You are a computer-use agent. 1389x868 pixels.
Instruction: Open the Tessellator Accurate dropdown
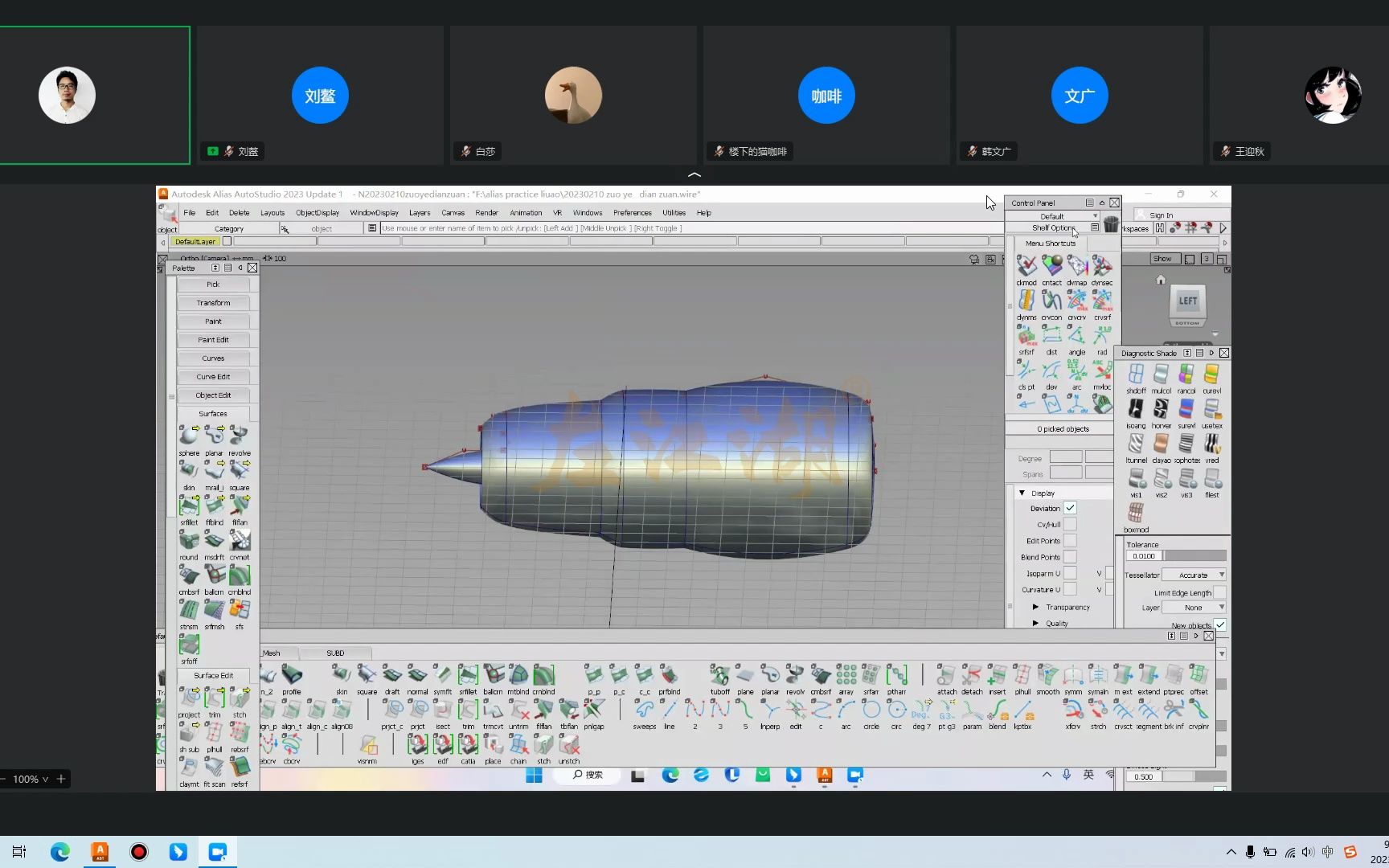click(x=1194, y=575)
